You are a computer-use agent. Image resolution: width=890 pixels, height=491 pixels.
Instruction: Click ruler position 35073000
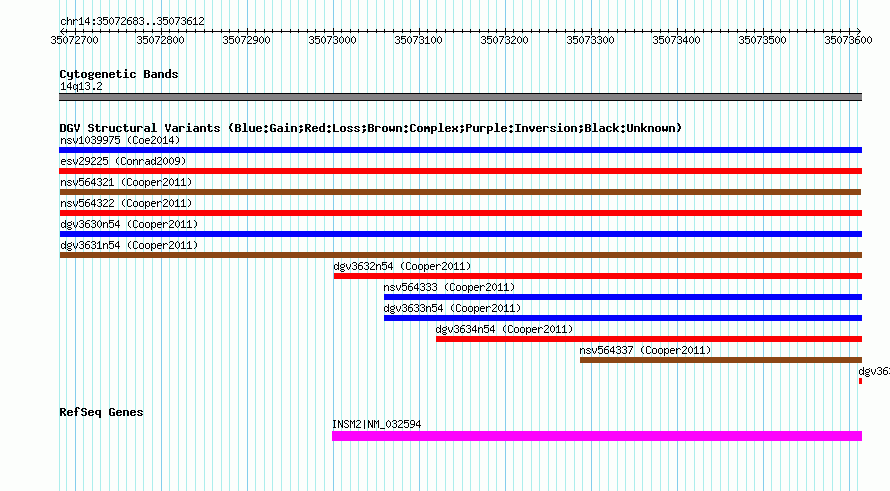point(332,40)
